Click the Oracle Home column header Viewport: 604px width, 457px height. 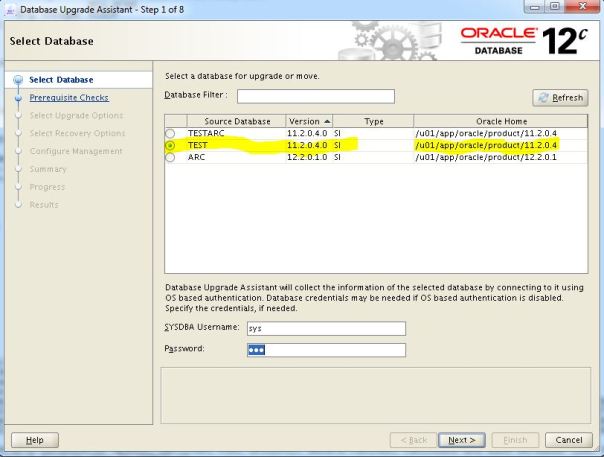click(x=500, y=121)
